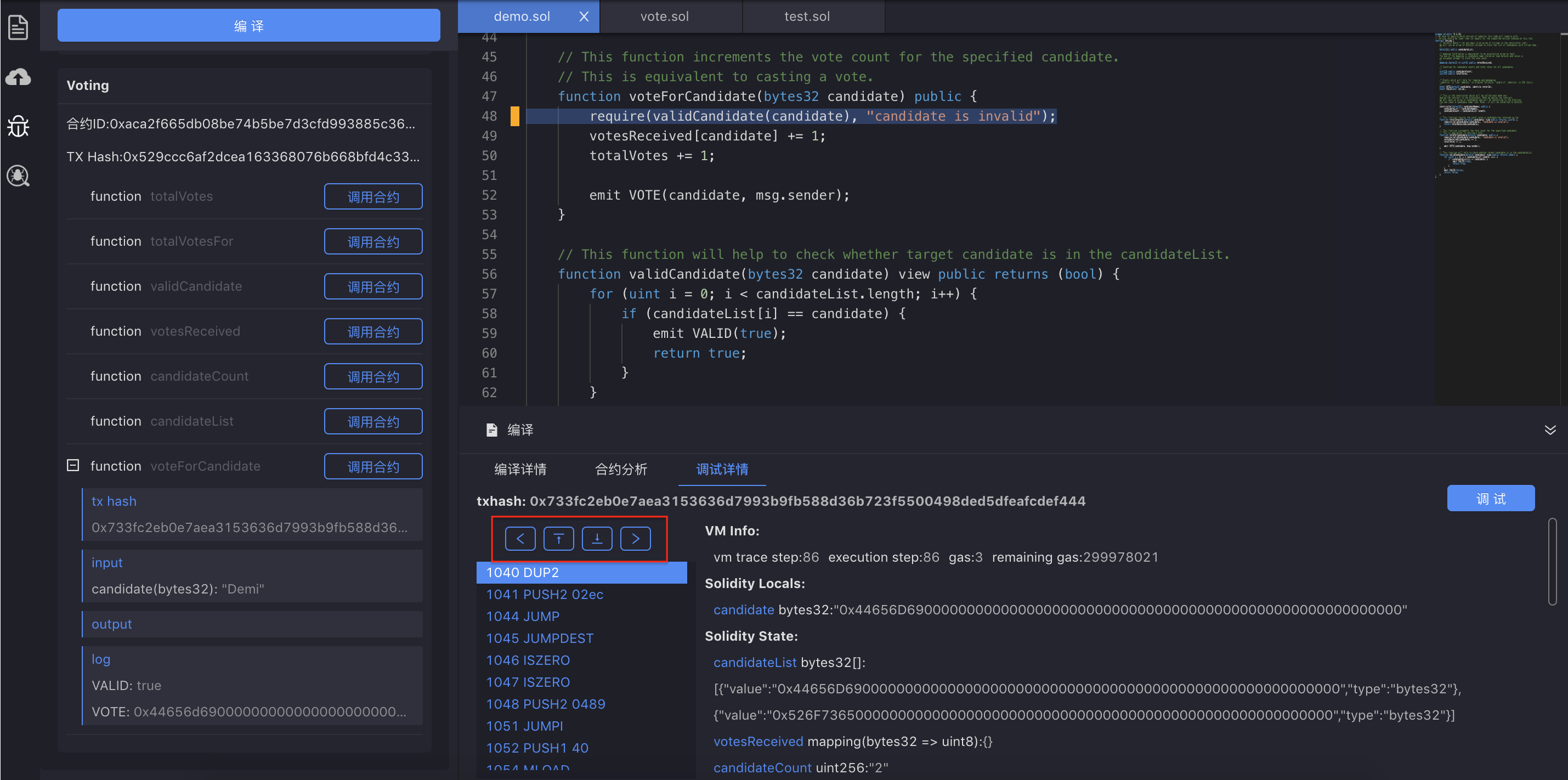This screenshot has height=780, width=1568.
Task: Select opcode row 1052 PUSH1 40
Action: point(581,748)
